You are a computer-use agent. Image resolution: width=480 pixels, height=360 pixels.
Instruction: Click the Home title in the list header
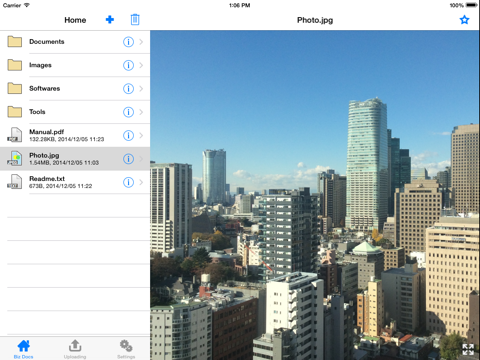(x=75, y=20)
